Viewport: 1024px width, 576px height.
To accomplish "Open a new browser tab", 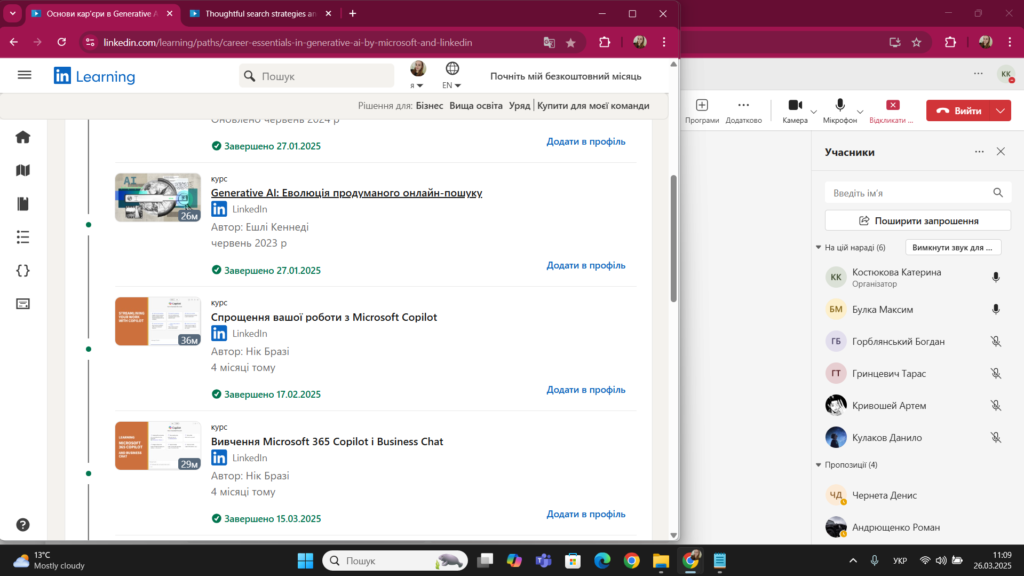I will 353,13.
